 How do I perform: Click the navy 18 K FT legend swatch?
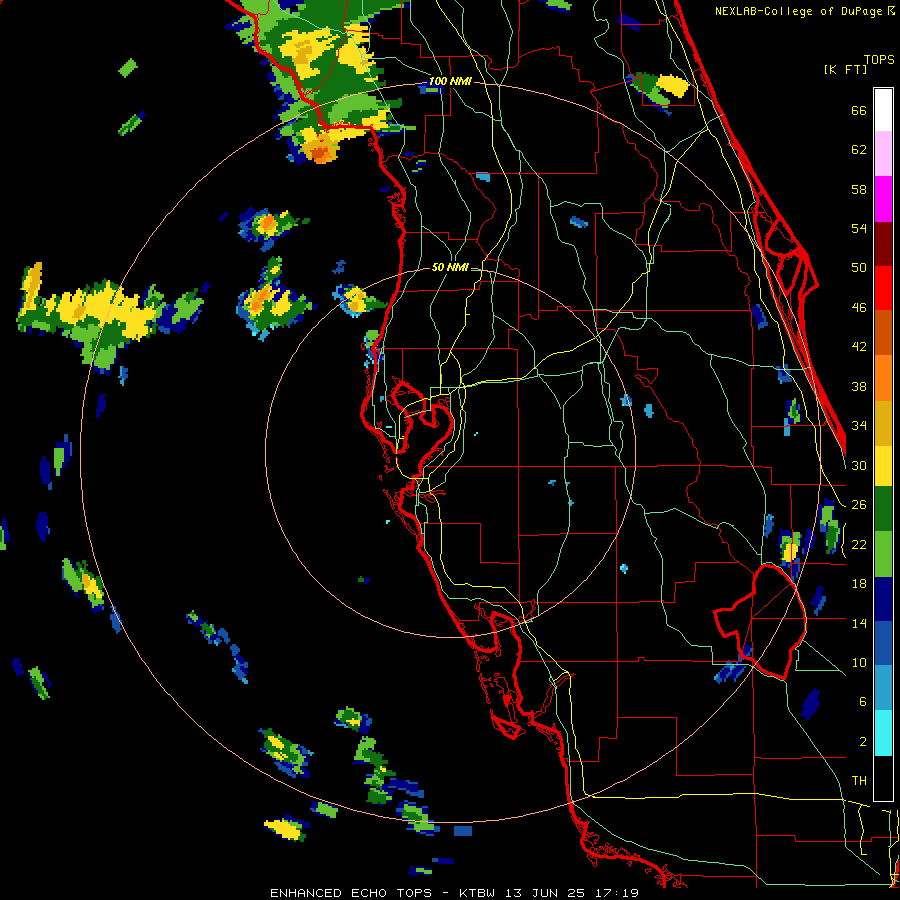[x=883, y=599]
